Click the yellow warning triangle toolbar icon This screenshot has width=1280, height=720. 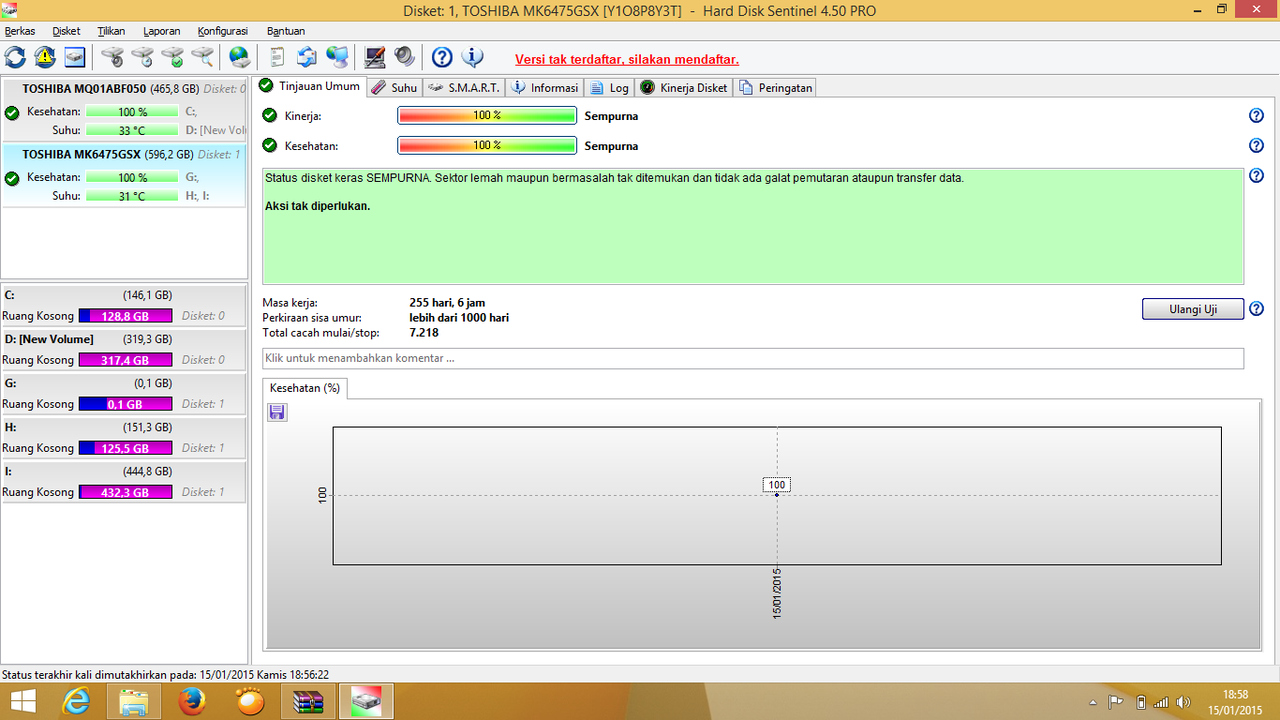(x=45, y=57)
